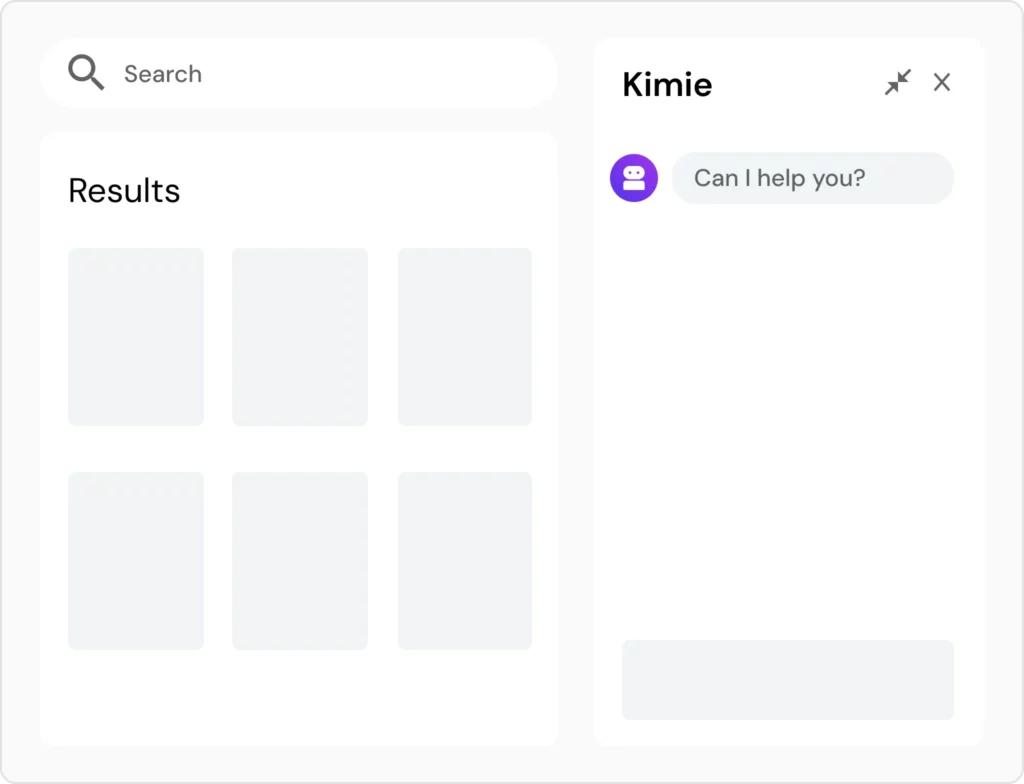The width and height of the screenshot is (1024, 784).
Task: Open the first result card in top row
Action: point(136,337)
